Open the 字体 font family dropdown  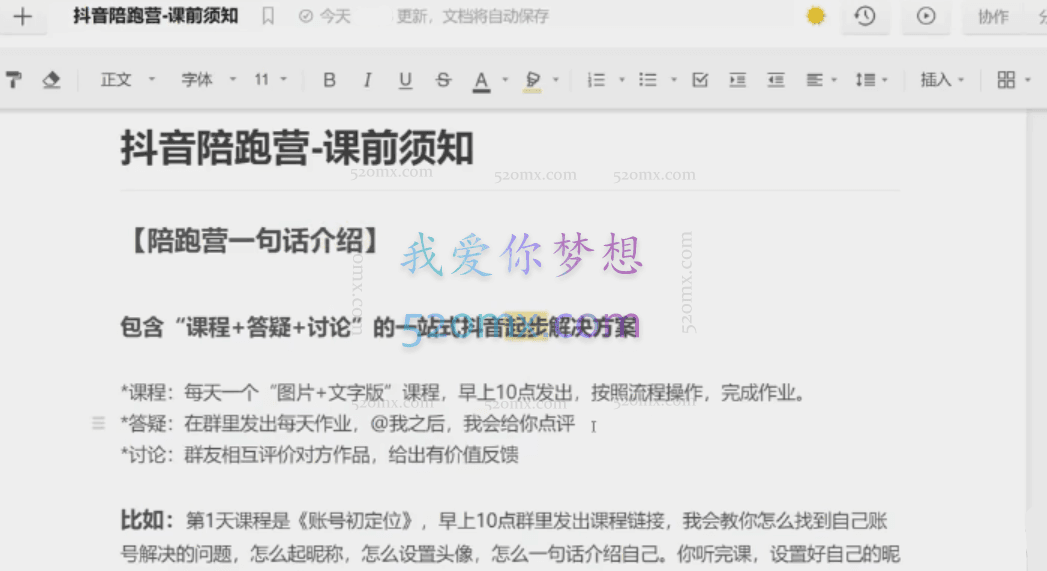click(x=209, y=80)
